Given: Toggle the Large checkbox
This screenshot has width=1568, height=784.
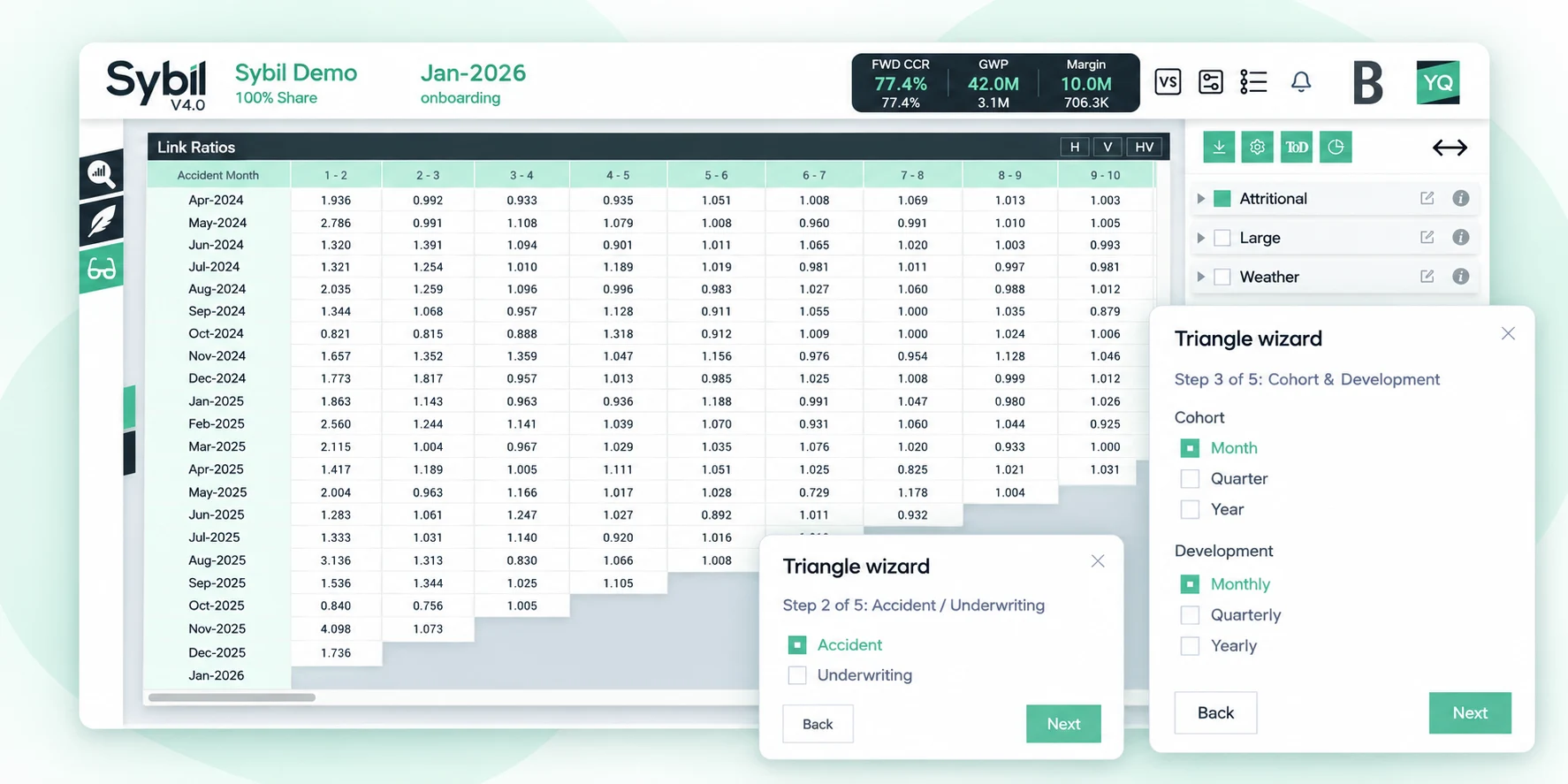Looking at the screenshot, I should [x=1222, y=238].
